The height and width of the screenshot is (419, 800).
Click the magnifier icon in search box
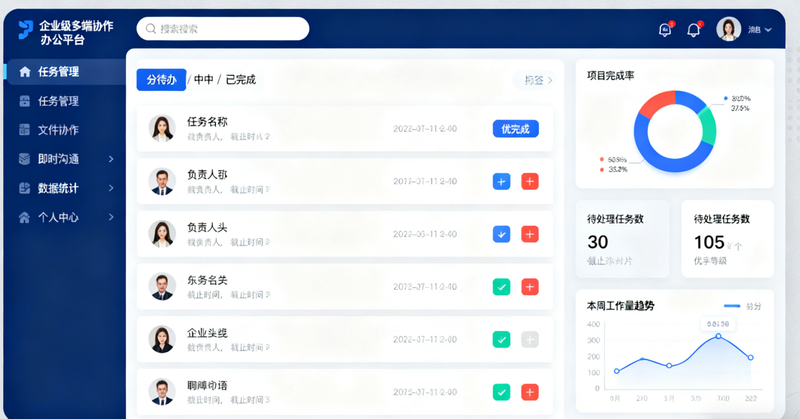point(151,29)
